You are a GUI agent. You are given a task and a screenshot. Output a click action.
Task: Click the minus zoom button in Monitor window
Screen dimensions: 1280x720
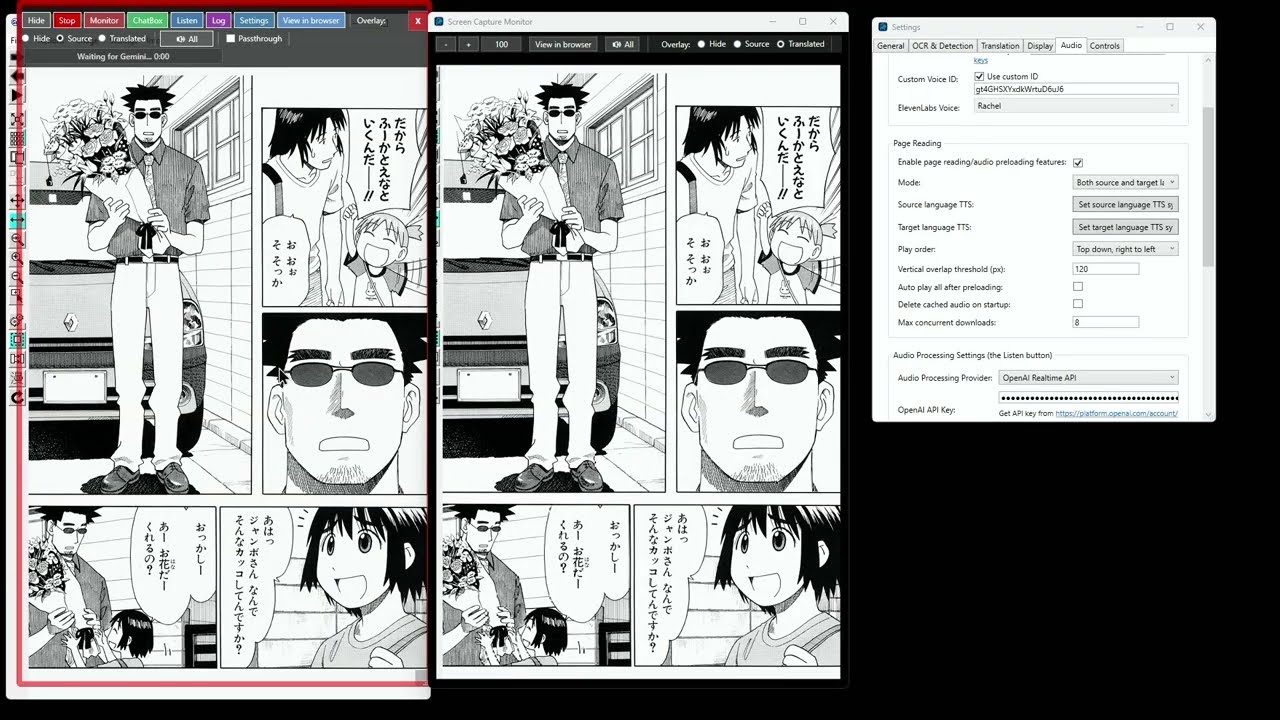(446, 44)
